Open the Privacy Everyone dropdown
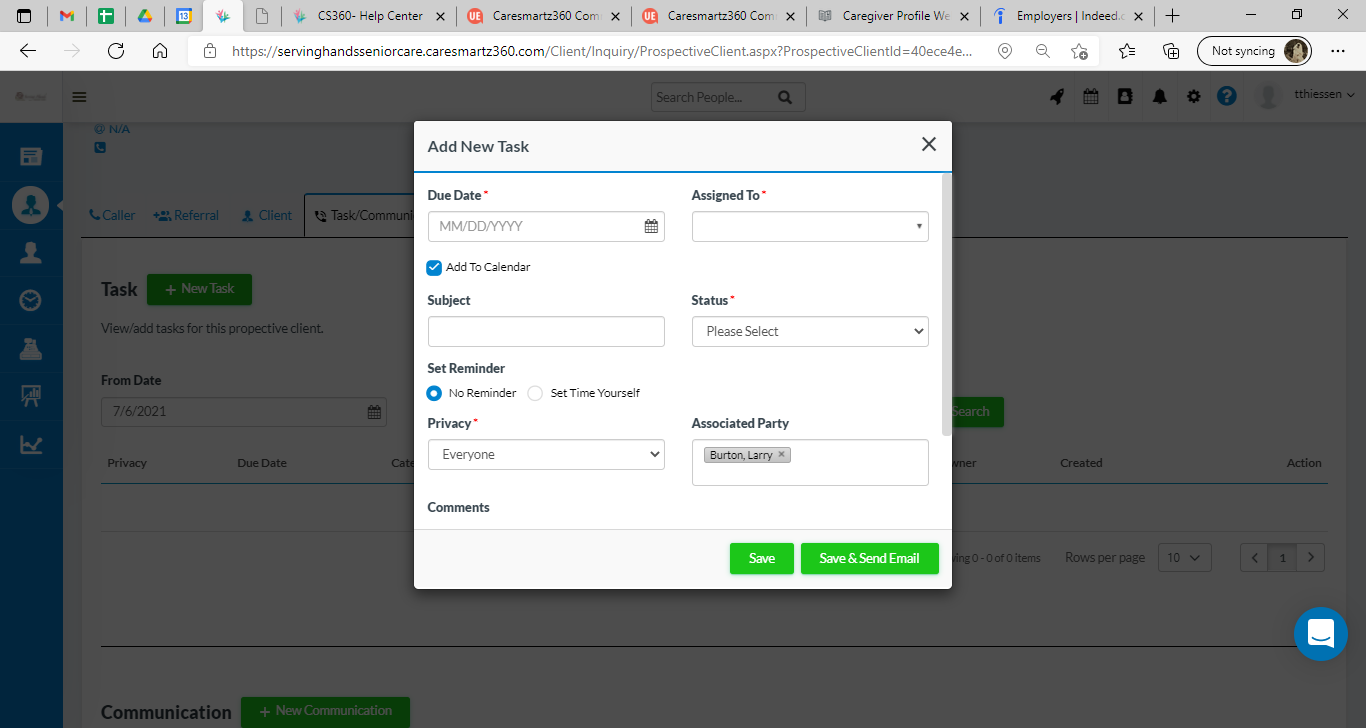1366x728 pixels. (x=545, y=455)
